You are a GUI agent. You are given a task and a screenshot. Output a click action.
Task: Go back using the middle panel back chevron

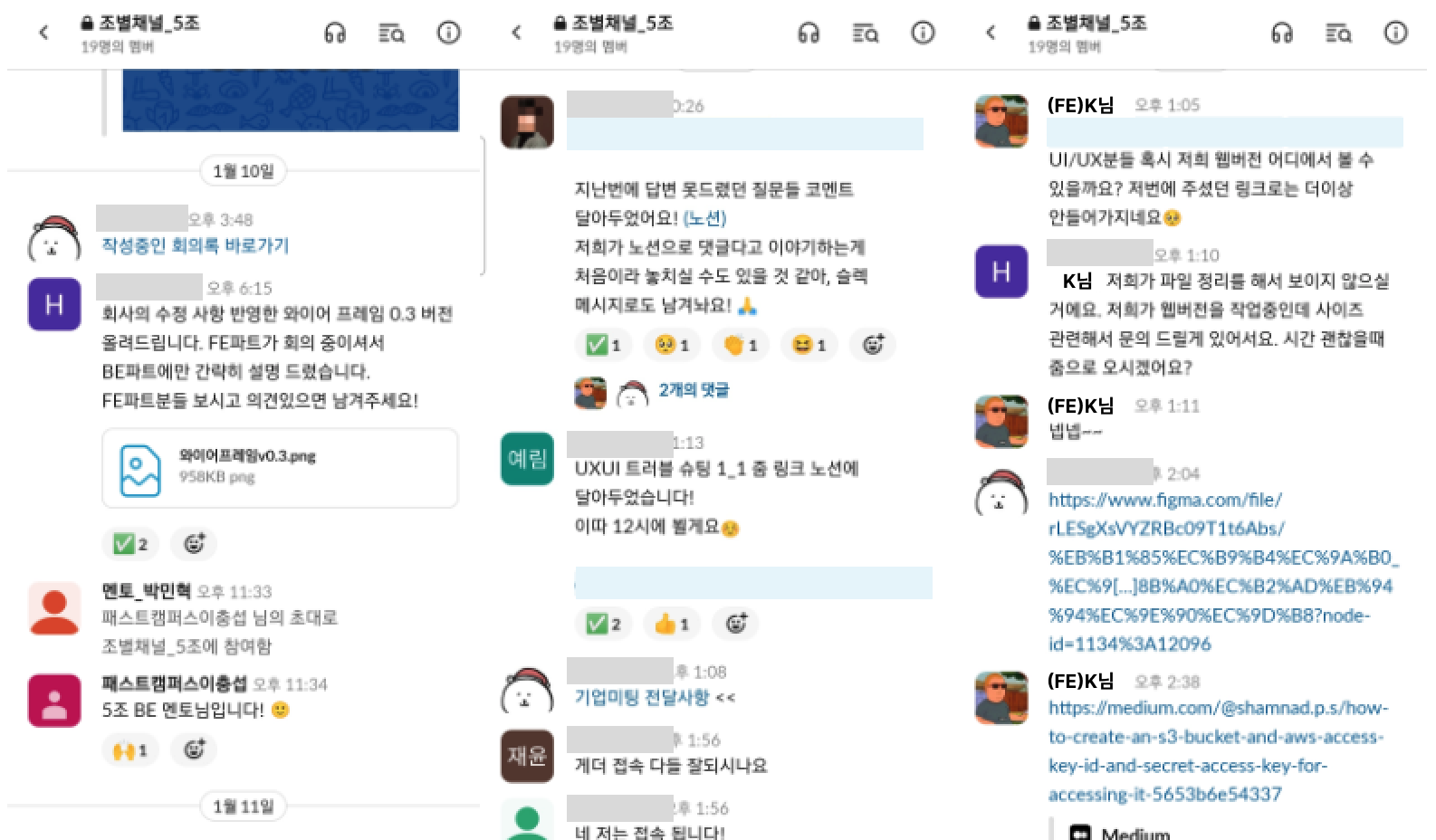[x=517, y=33]
